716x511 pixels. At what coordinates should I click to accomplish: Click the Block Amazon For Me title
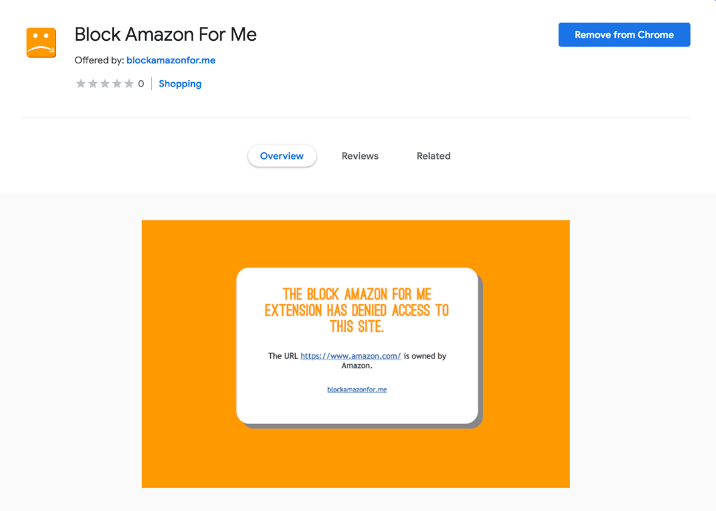(165, 34)
